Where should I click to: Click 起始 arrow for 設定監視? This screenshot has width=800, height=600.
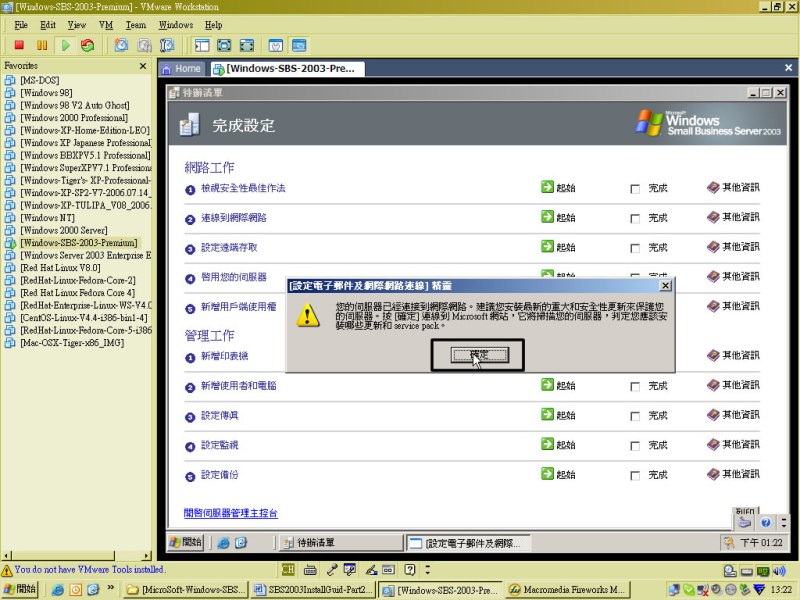tap(547, 444)
